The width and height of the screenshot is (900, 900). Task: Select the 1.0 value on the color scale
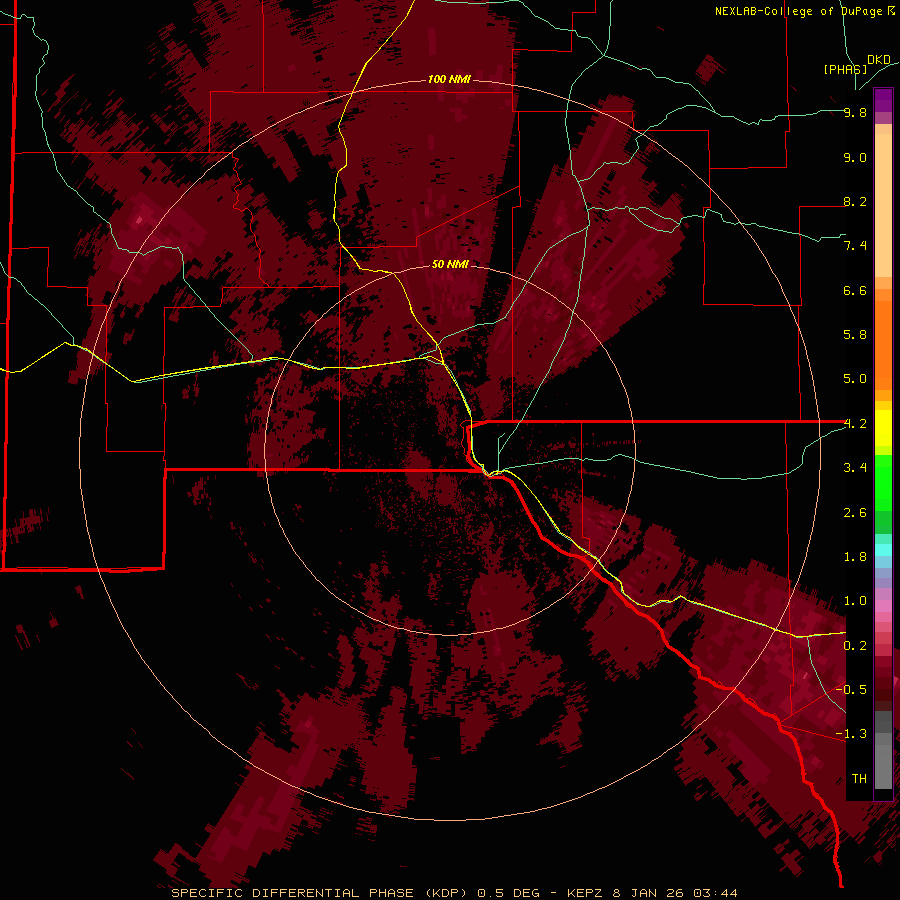click(x=855, y=602)
